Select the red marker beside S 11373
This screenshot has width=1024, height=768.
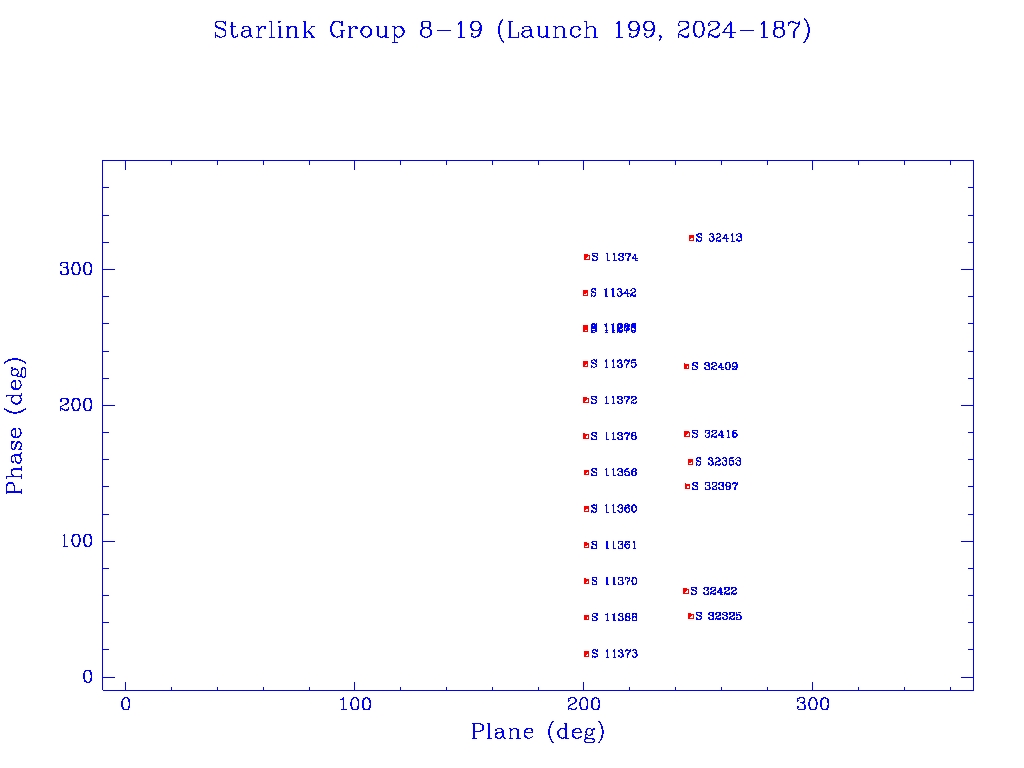click(586, 654)
